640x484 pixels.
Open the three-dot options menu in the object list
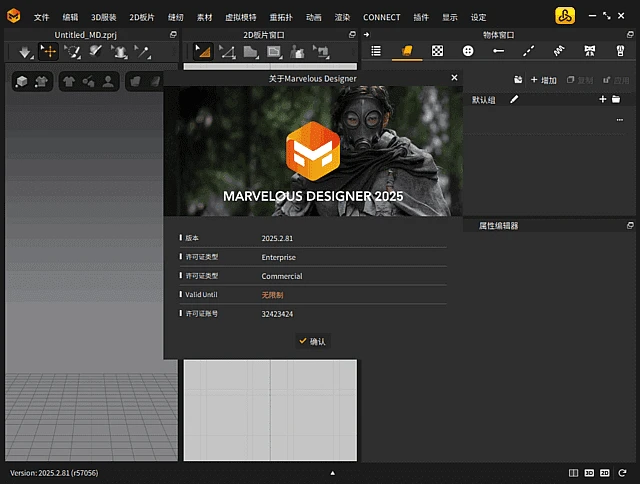tap(619, 119)
